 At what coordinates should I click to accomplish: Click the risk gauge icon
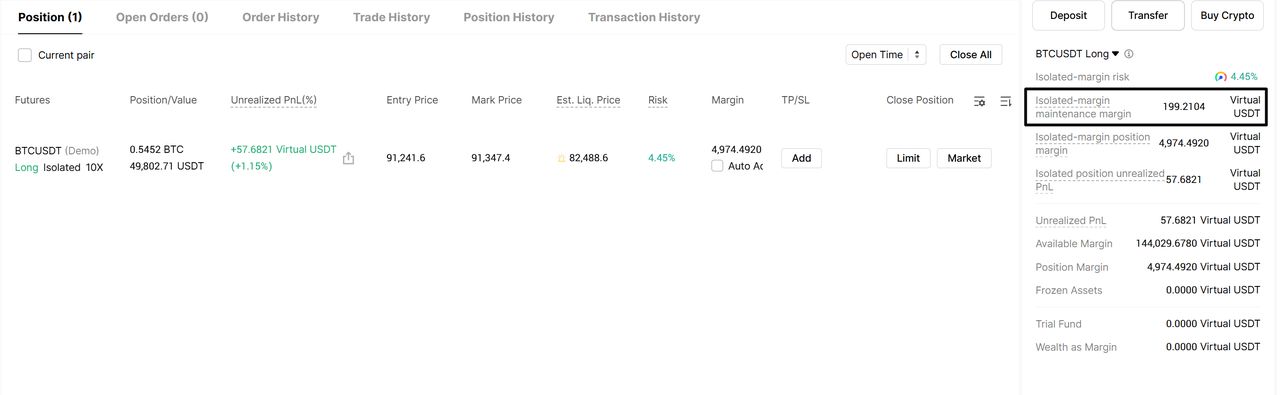tap(1221, 77)
